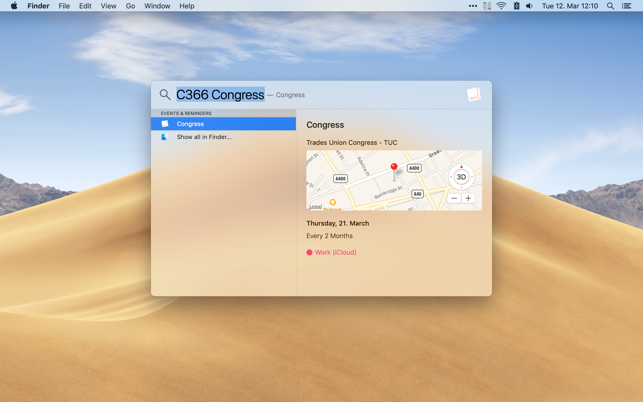Click Trades Union Congress - TUC text

[x=351, y=142]
